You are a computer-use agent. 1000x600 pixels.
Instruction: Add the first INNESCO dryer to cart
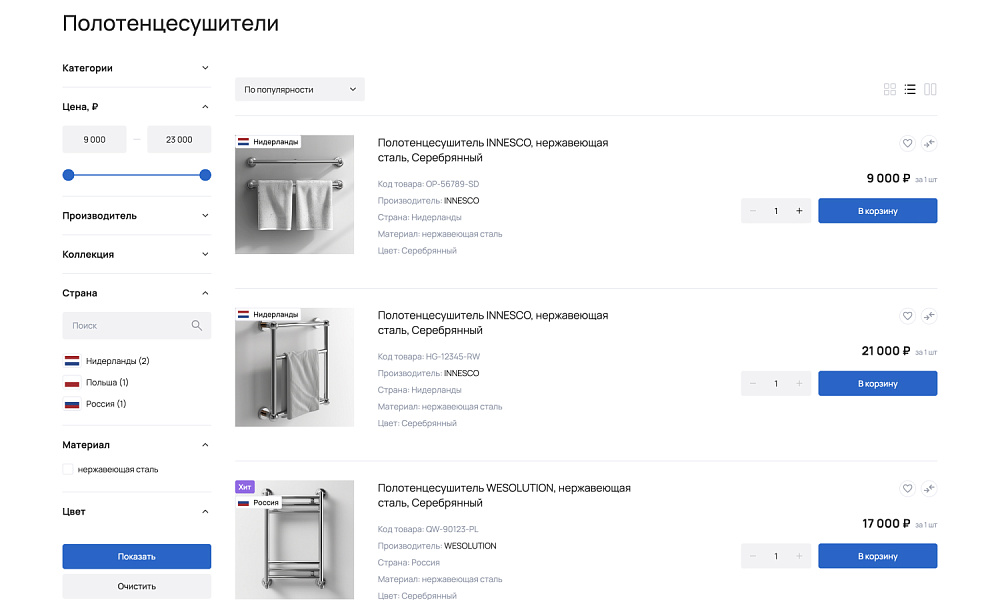pyautogui.click(x=877, y=210)
